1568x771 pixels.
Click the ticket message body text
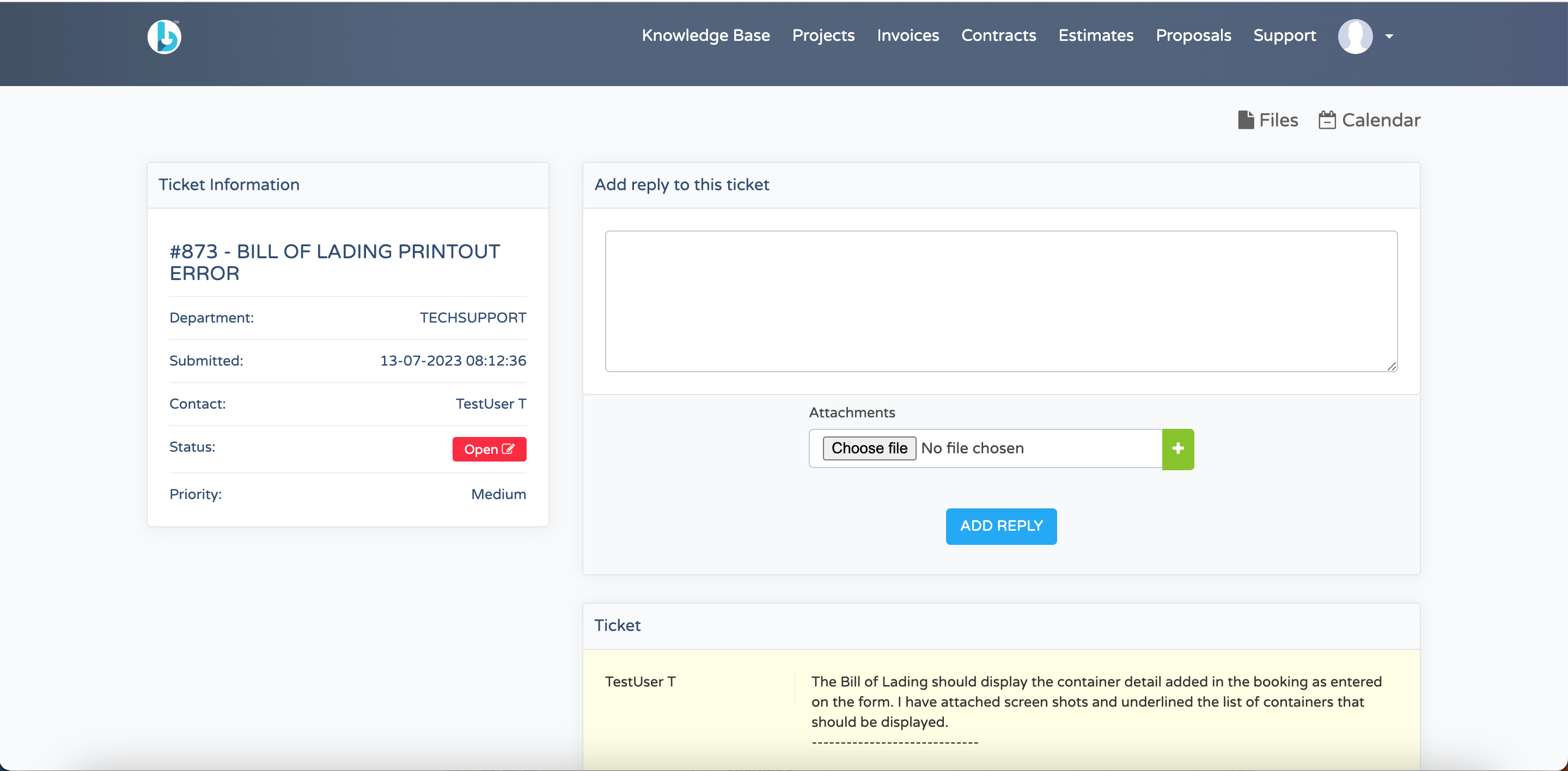1096,702
